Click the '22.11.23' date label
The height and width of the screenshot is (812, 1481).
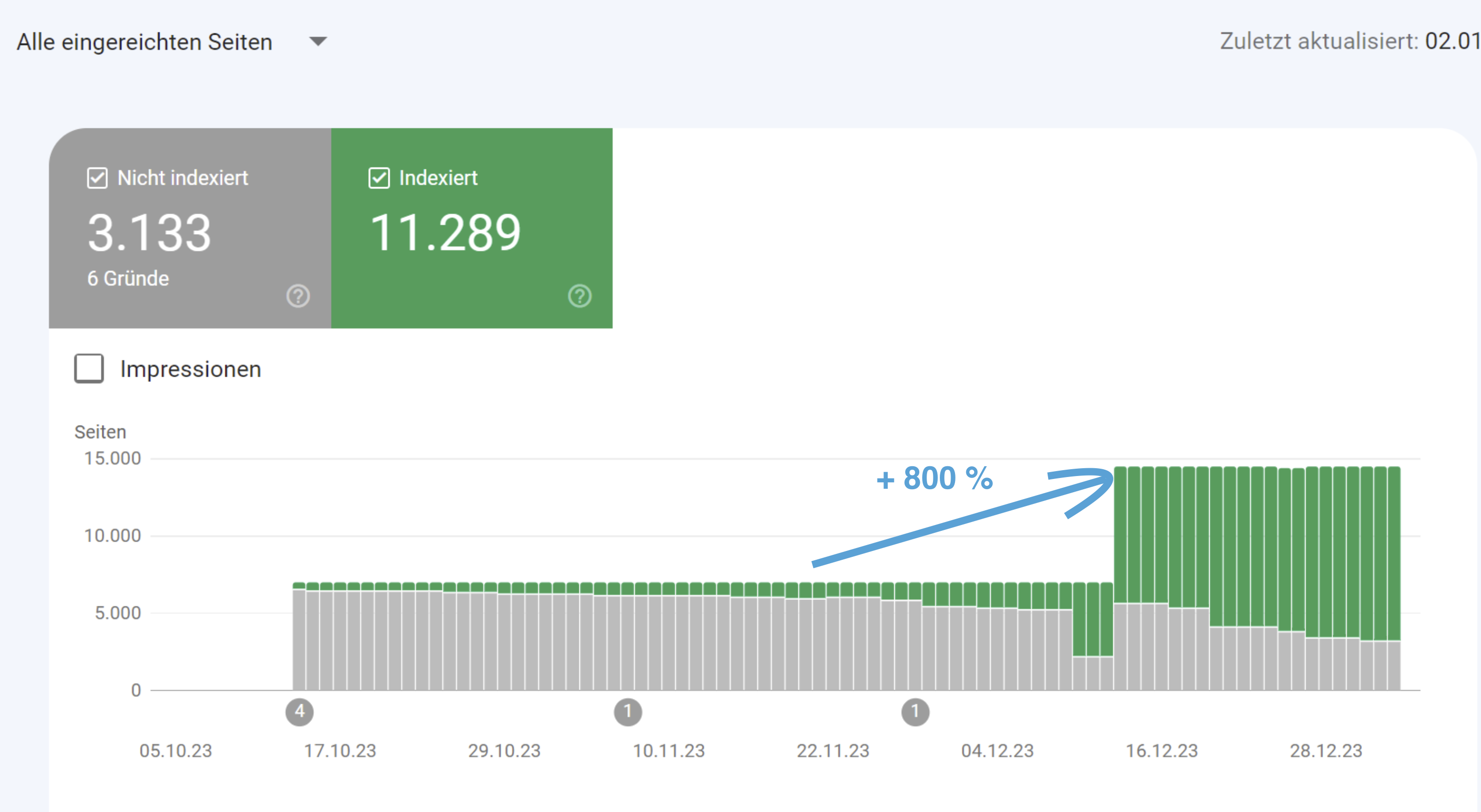click(833, 750)
